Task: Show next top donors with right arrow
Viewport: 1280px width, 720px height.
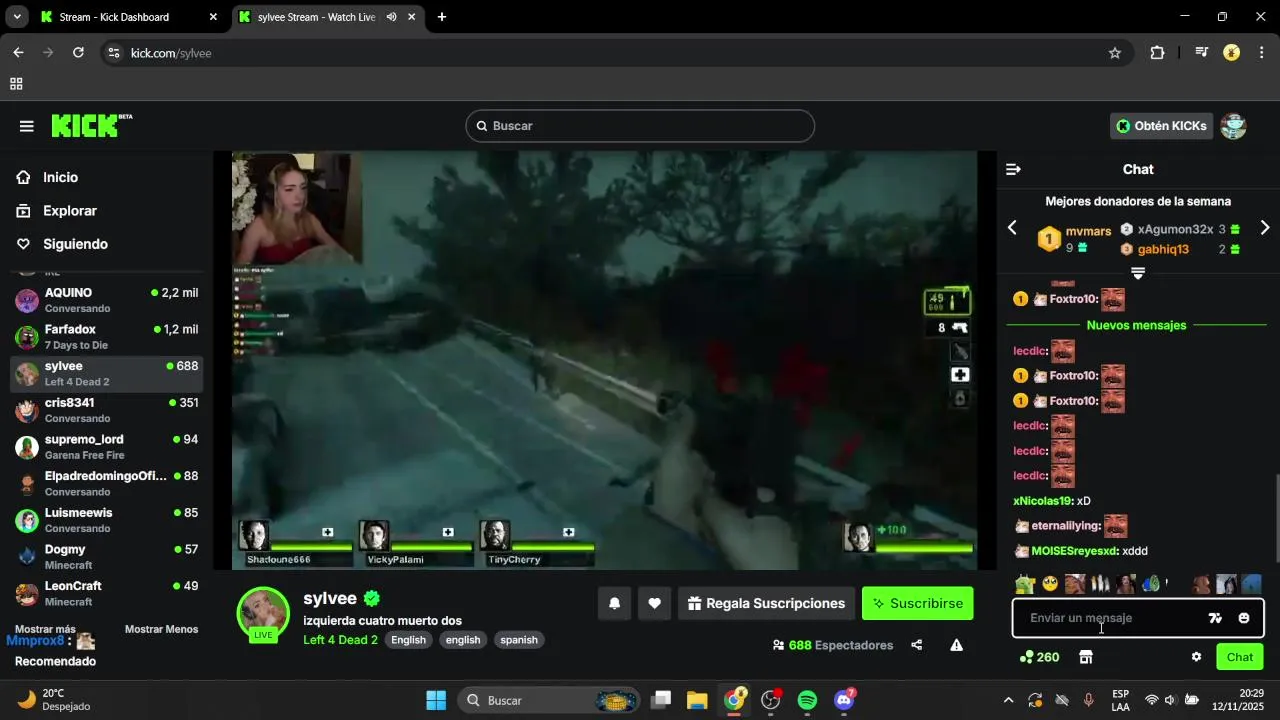Action: click(1264, 228)
